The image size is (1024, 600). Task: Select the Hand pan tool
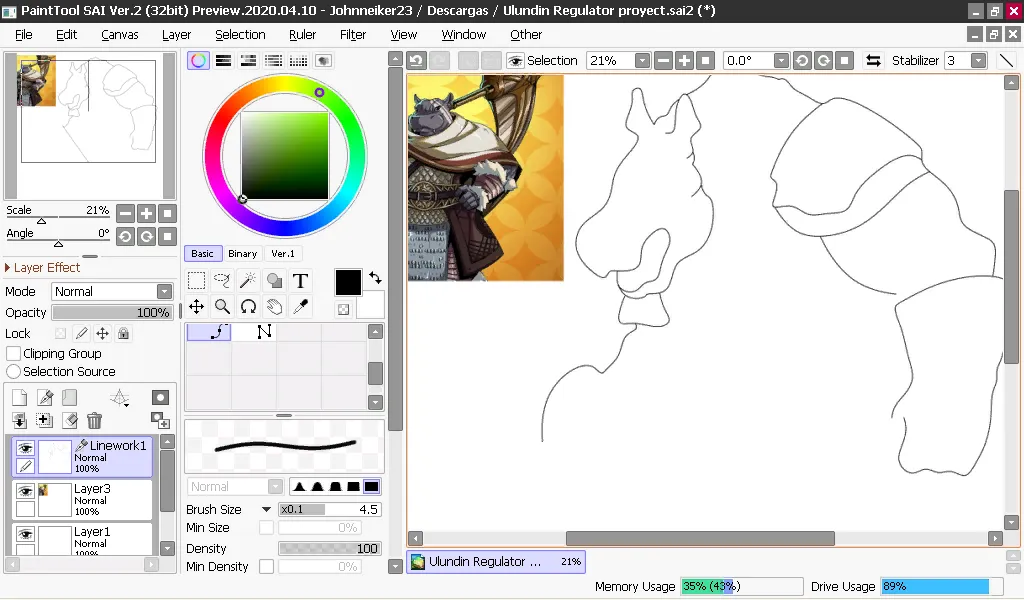click(274, 307)
